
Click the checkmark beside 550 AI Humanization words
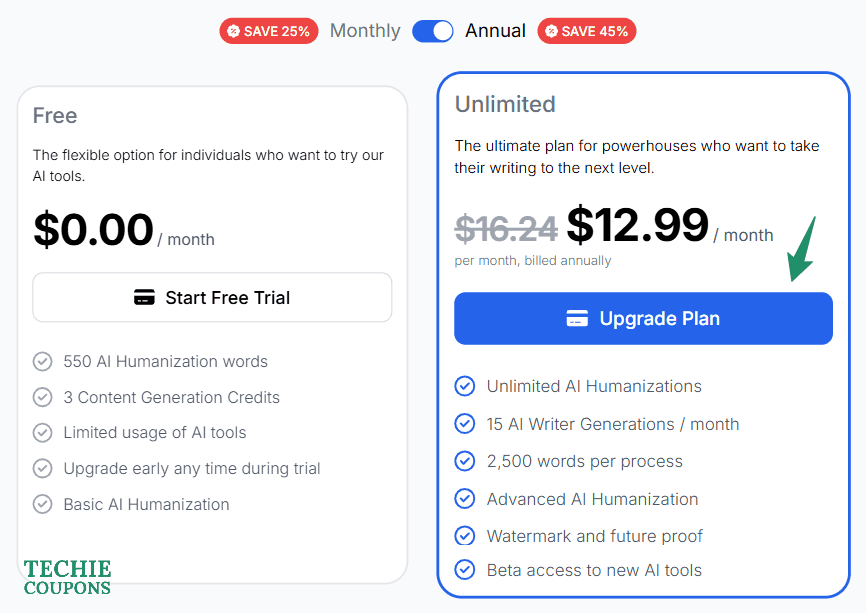(43, 362)
